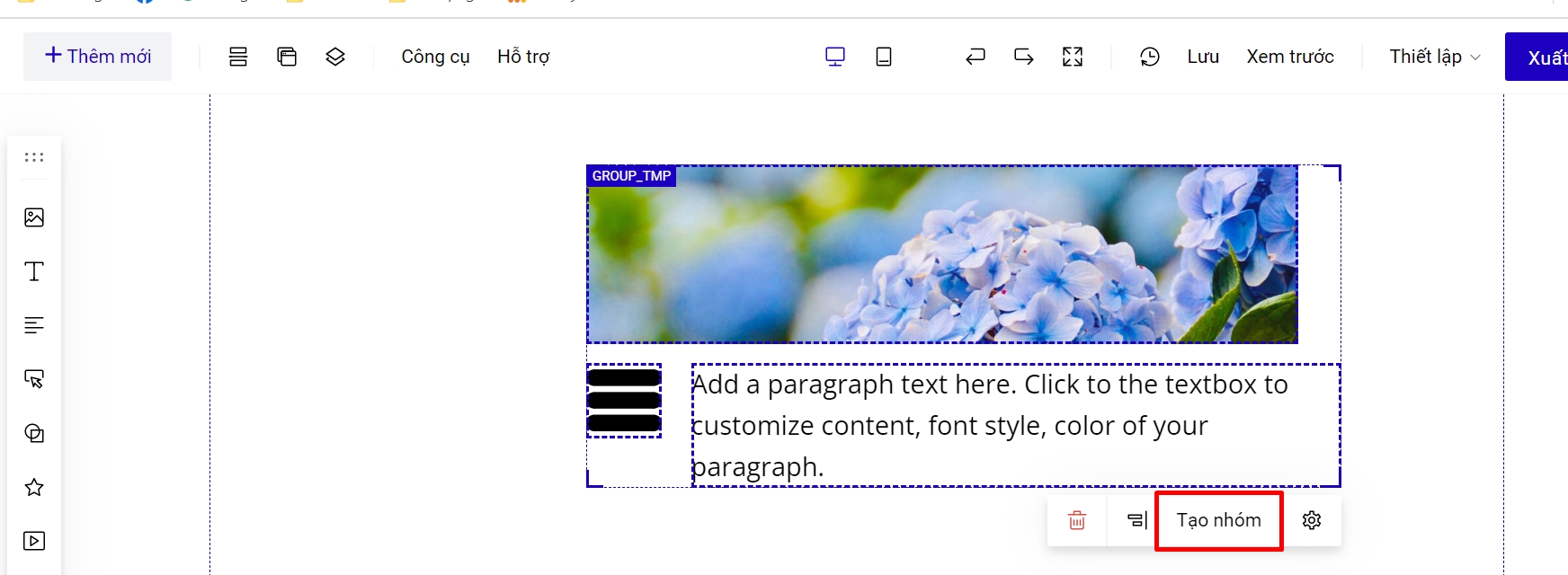Screen dimensions: 1568x575
Task: Click Tạo nhóm to group elements
Action: pyautogui.click(x=1219, y=520)
